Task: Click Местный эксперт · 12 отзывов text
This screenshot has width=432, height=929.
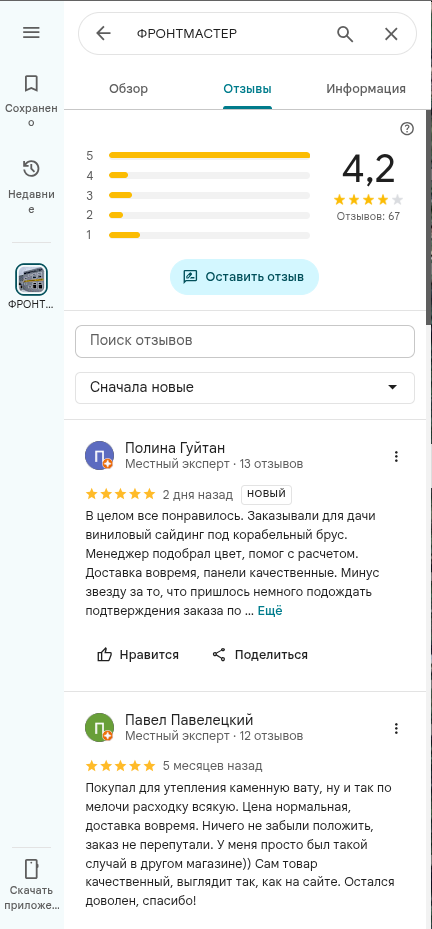Action: point(214,736)
